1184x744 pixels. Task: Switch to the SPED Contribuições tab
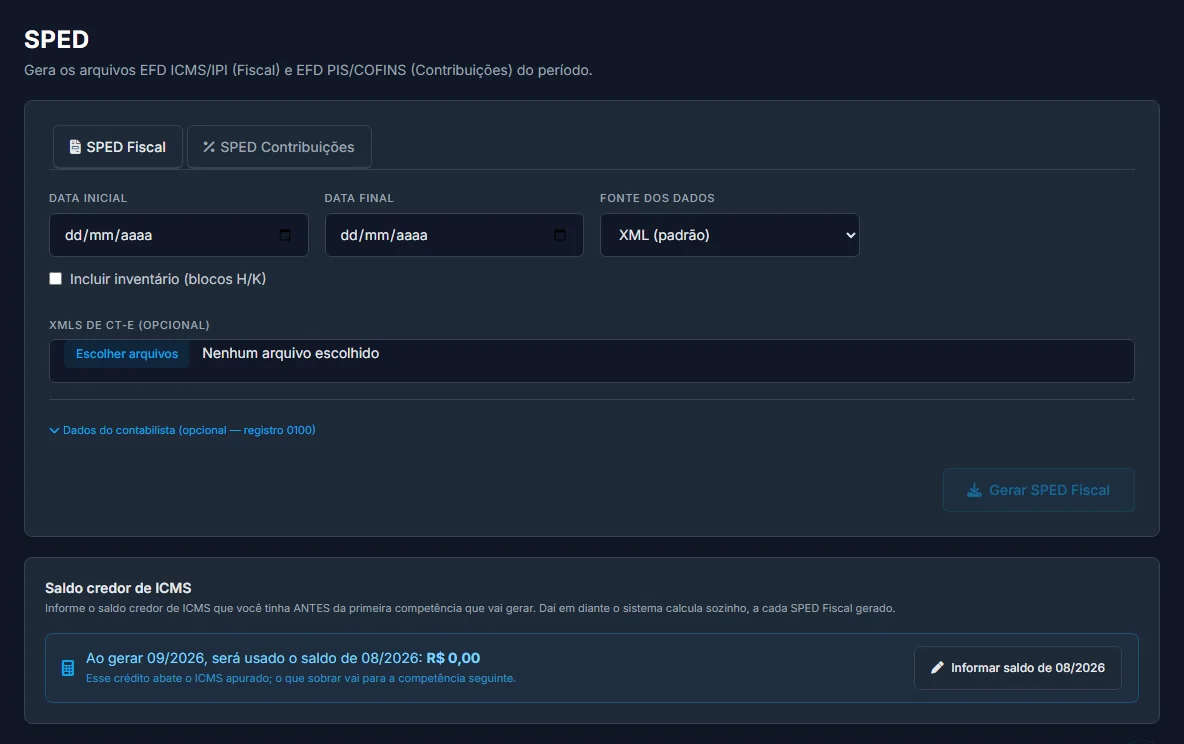[279, 147]
